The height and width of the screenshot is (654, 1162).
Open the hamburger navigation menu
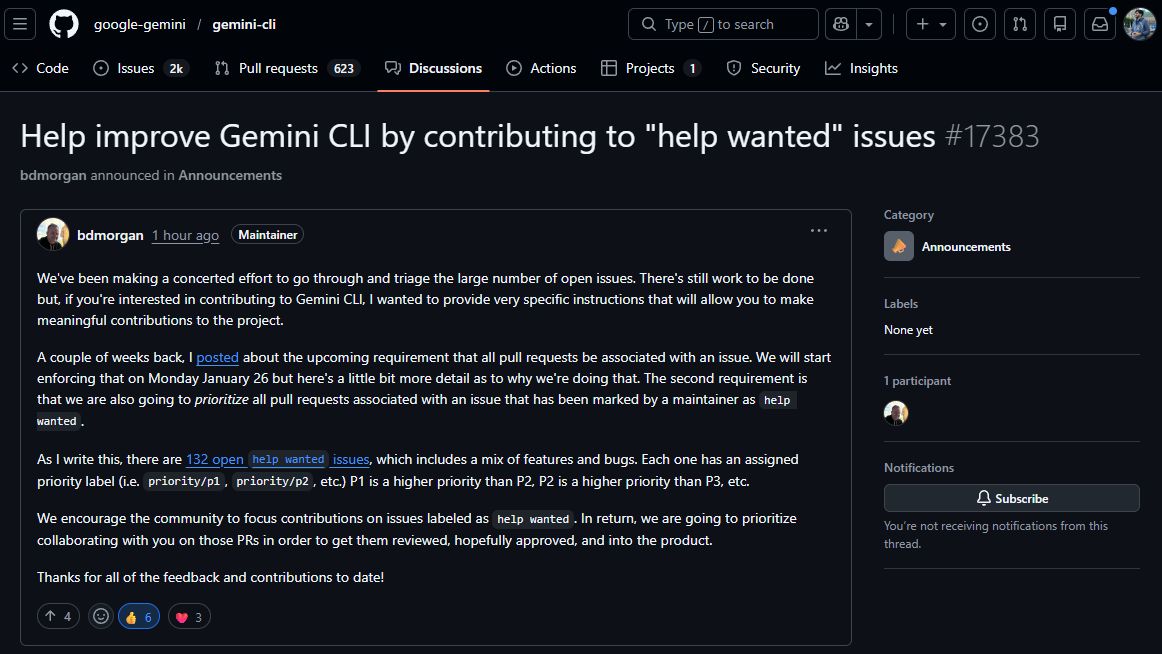coord(20,24)
